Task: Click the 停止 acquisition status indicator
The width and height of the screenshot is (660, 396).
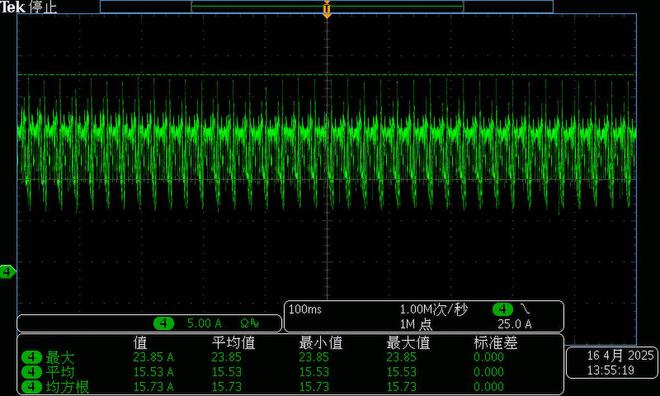Action: (x=43, y=7)
